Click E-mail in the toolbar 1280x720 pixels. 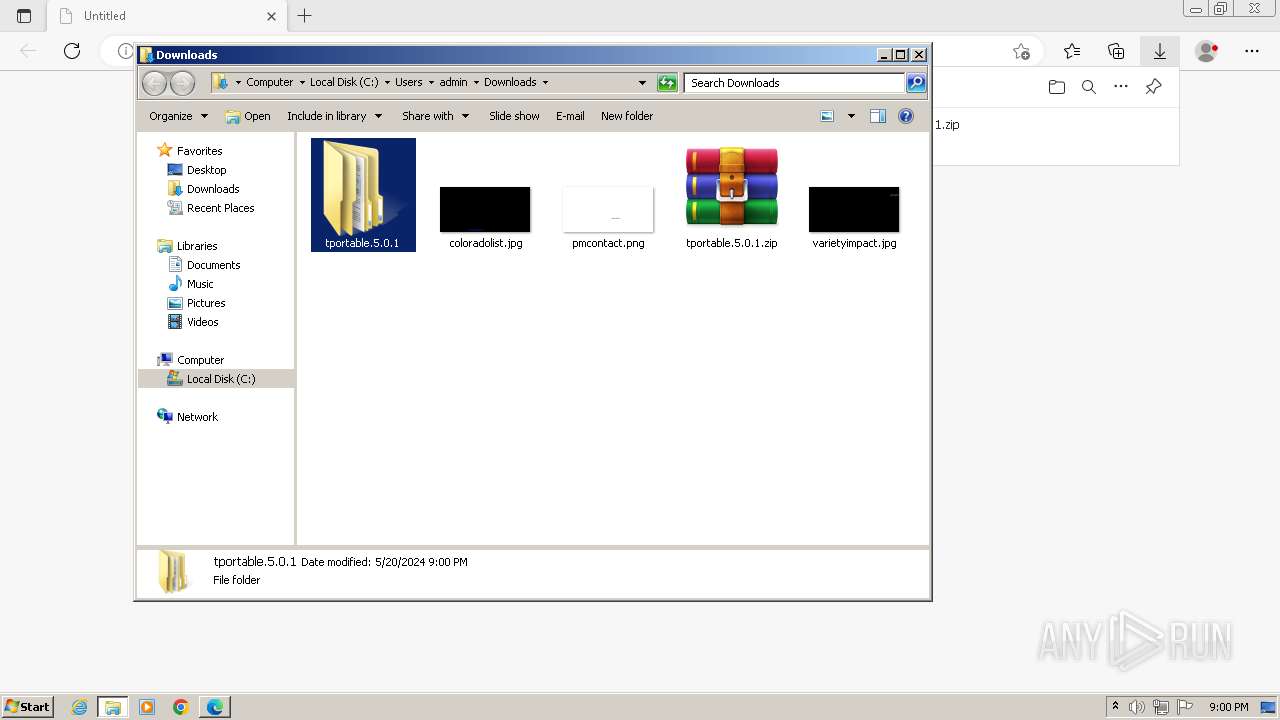[570, 116]
